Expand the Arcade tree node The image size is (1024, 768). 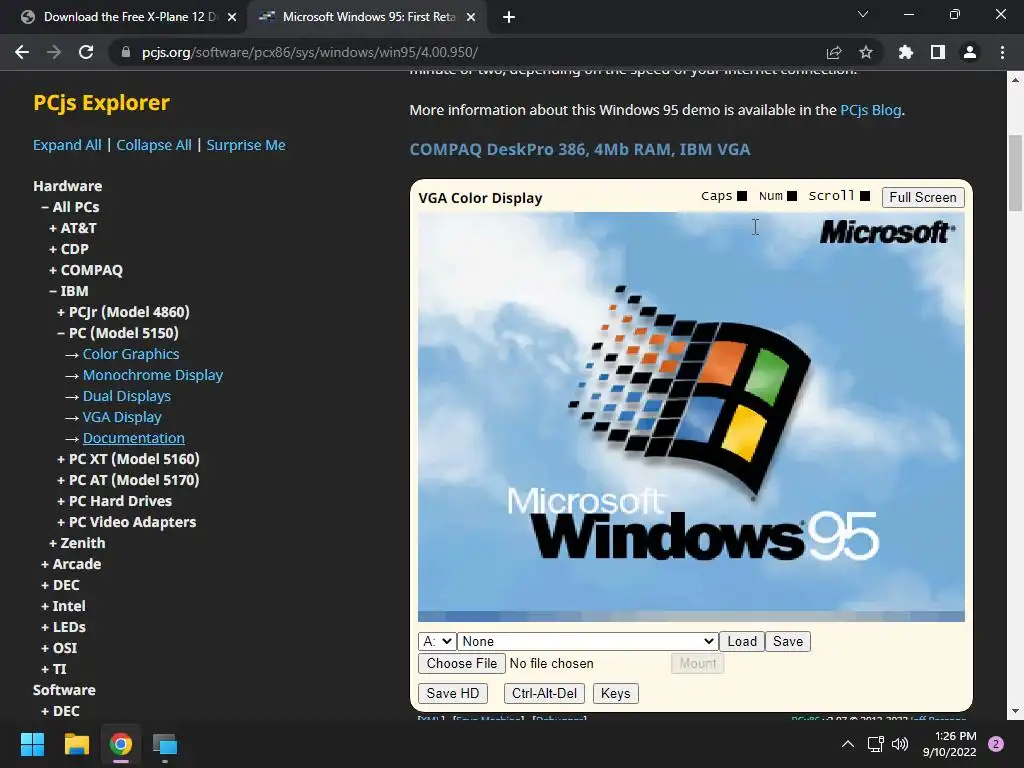pyautogui.click(x=71, y=564)
